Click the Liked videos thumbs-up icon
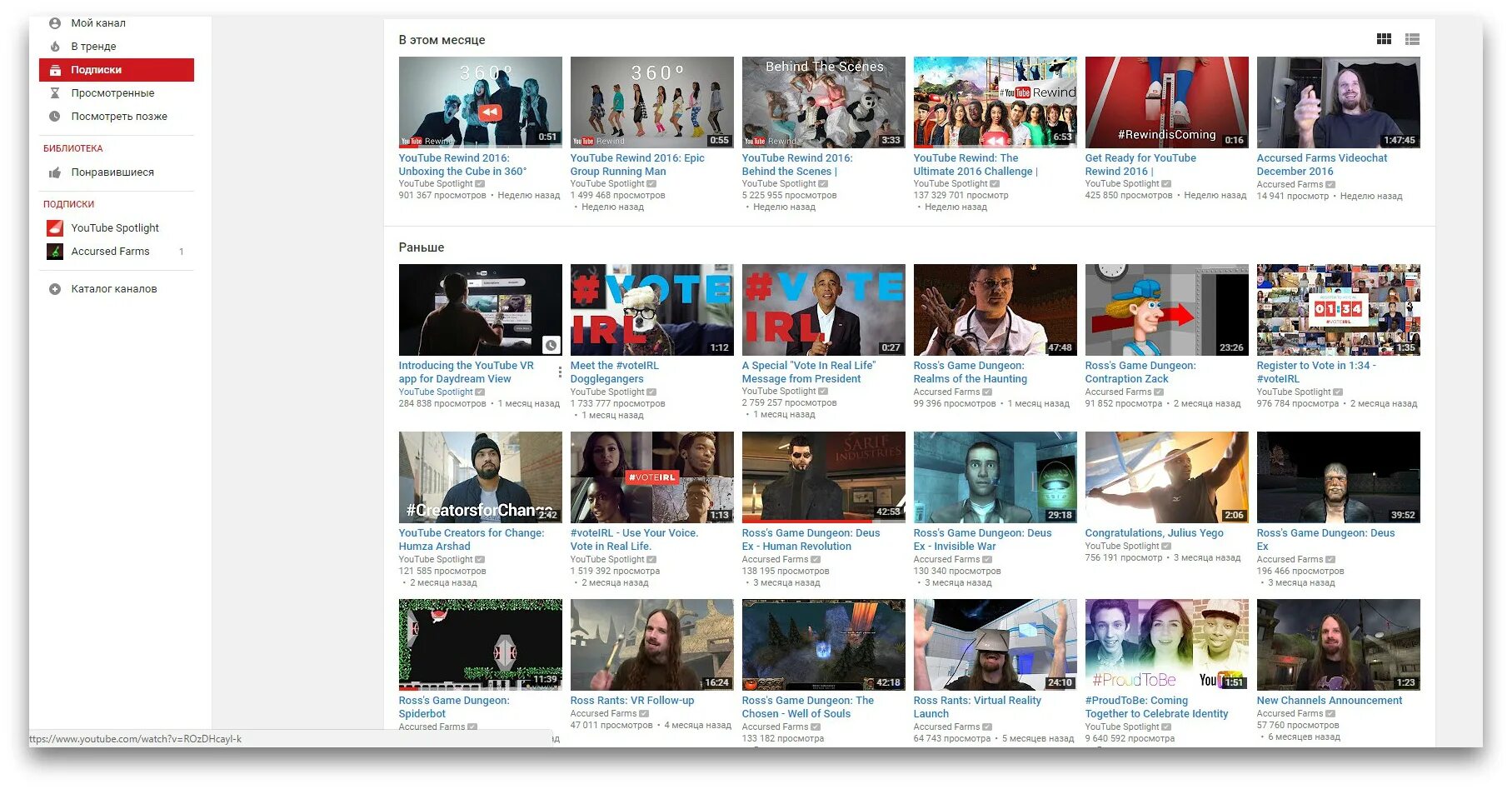Screen dimensions: 1512x789 tap(55, 172)
